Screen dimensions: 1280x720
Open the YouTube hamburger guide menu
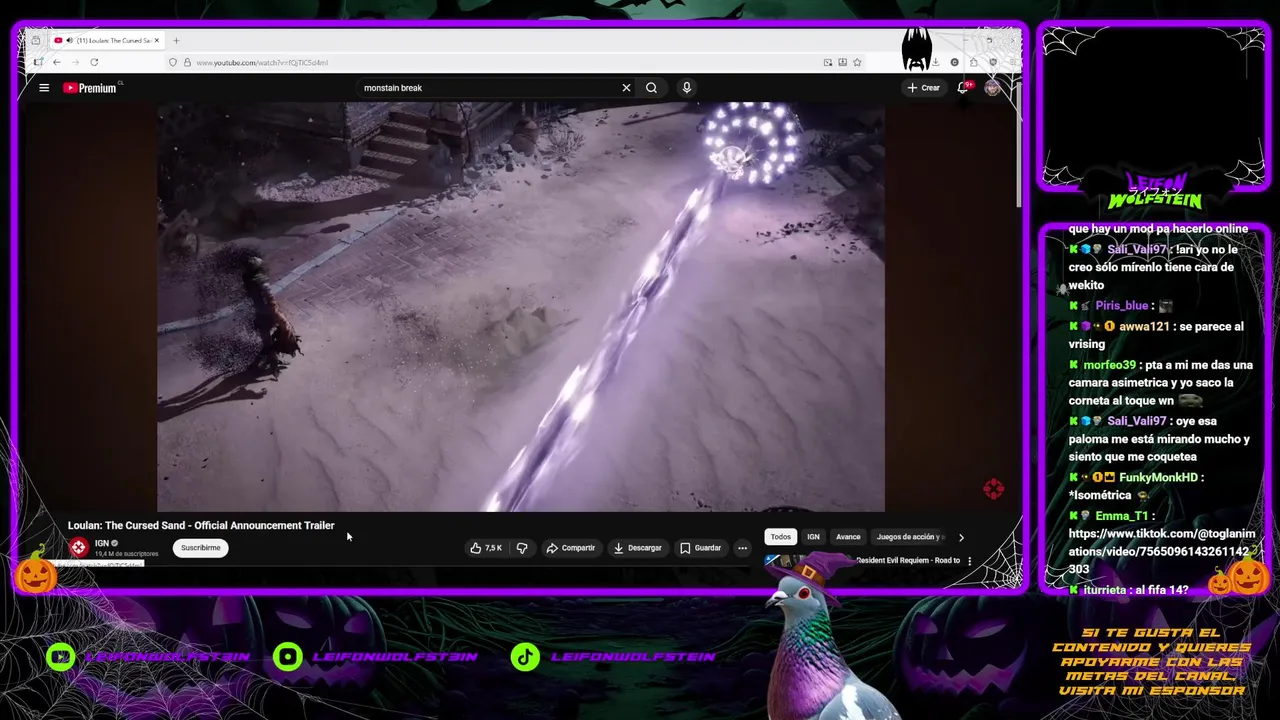(44, 88)
